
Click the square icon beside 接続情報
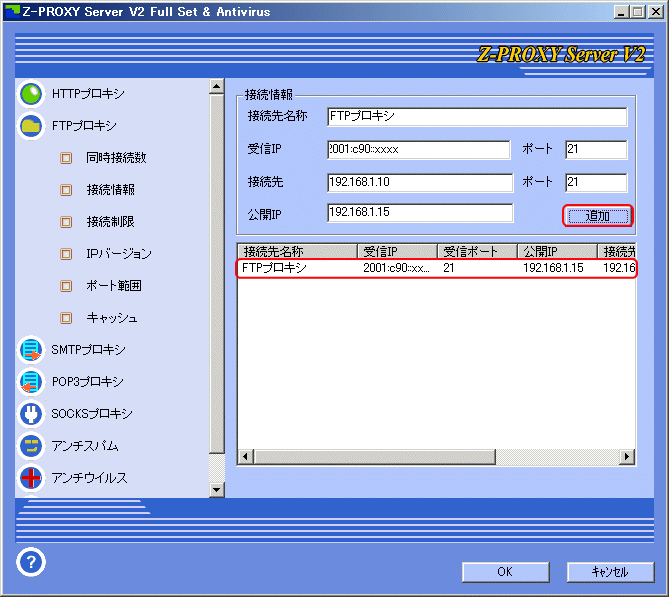(x=66, y=190)
